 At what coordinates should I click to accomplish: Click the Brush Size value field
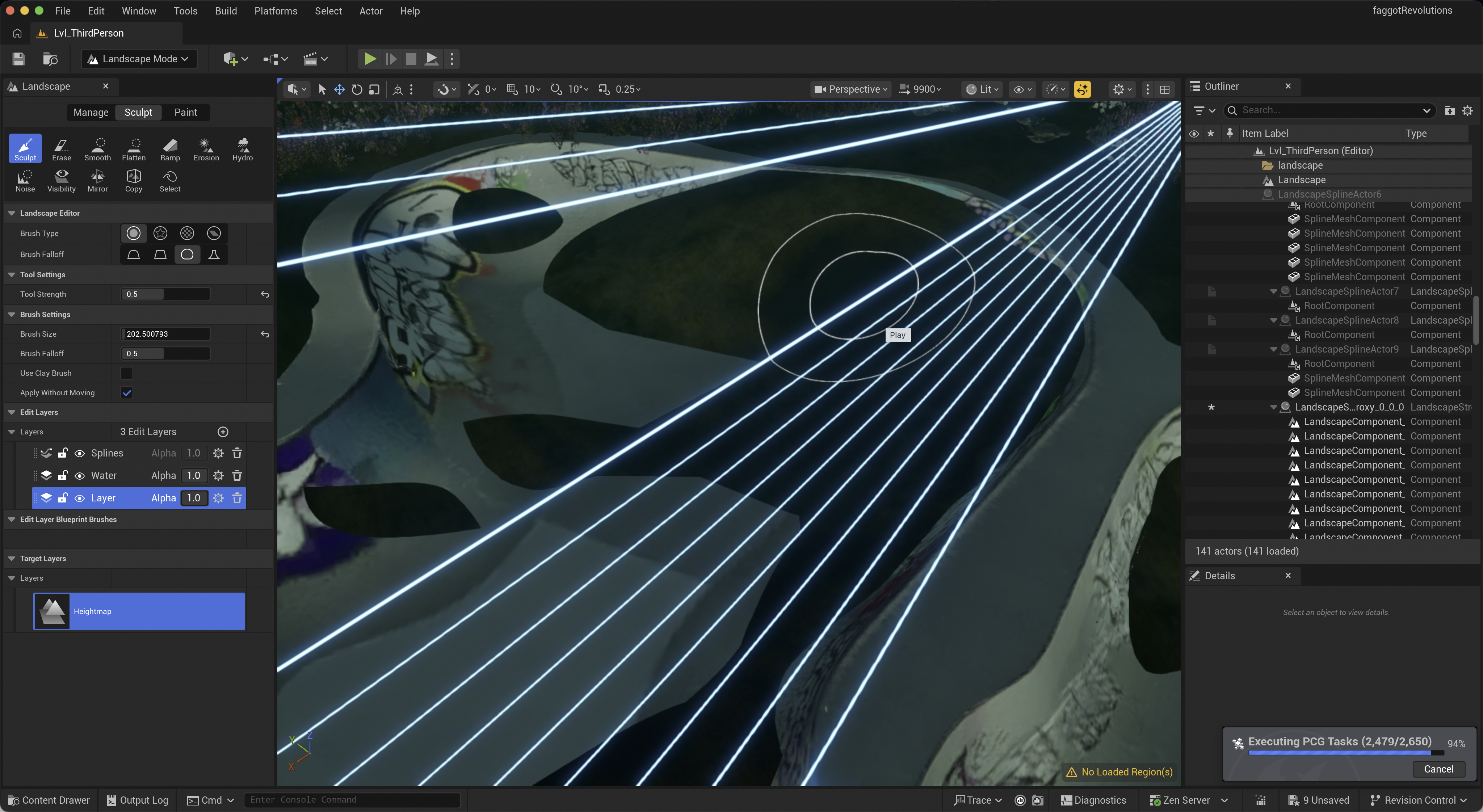[x=166, y=334]
